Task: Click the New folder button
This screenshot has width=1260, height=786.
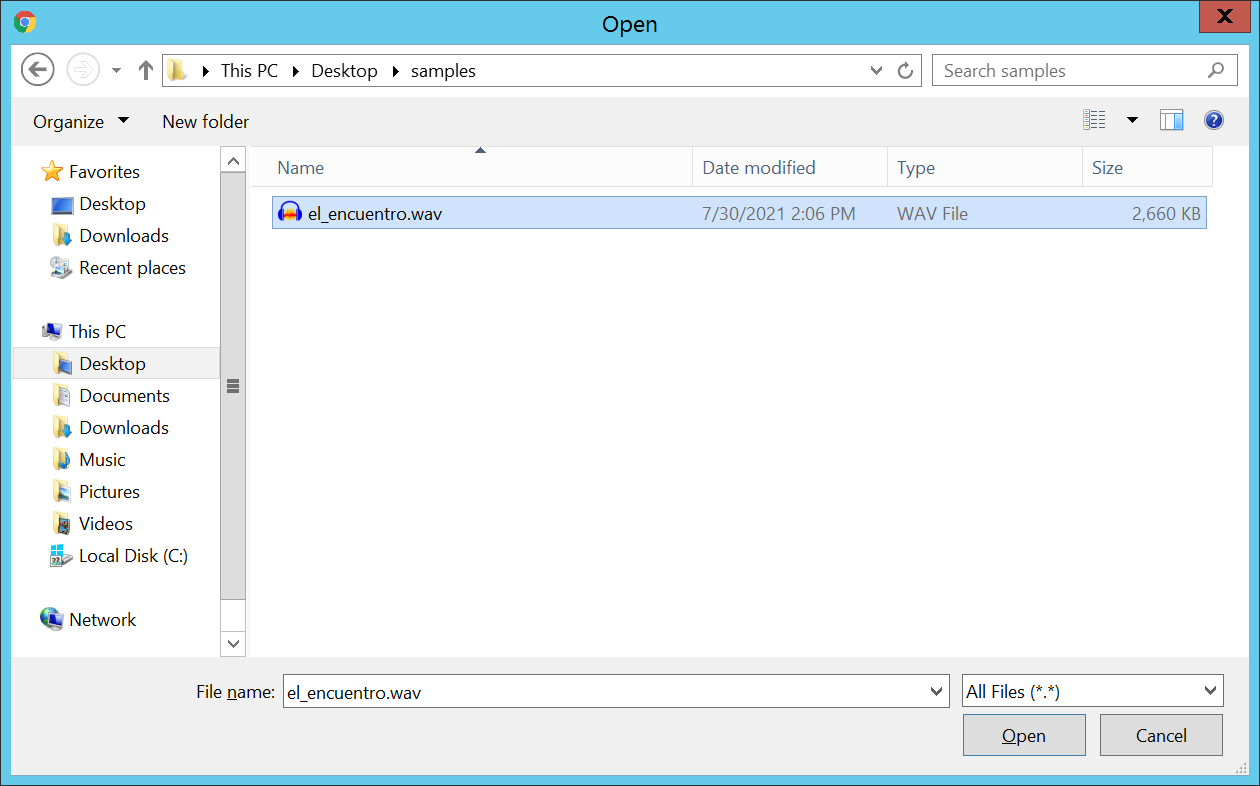Action: tap(205, 121)
